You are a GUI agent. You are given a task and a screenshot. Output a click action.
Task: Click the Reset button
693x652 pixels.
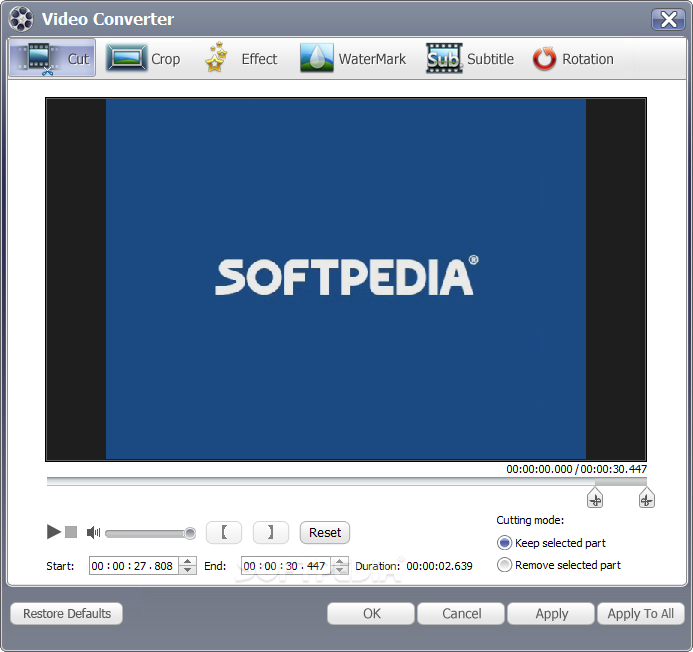click(x=325, y=532)
